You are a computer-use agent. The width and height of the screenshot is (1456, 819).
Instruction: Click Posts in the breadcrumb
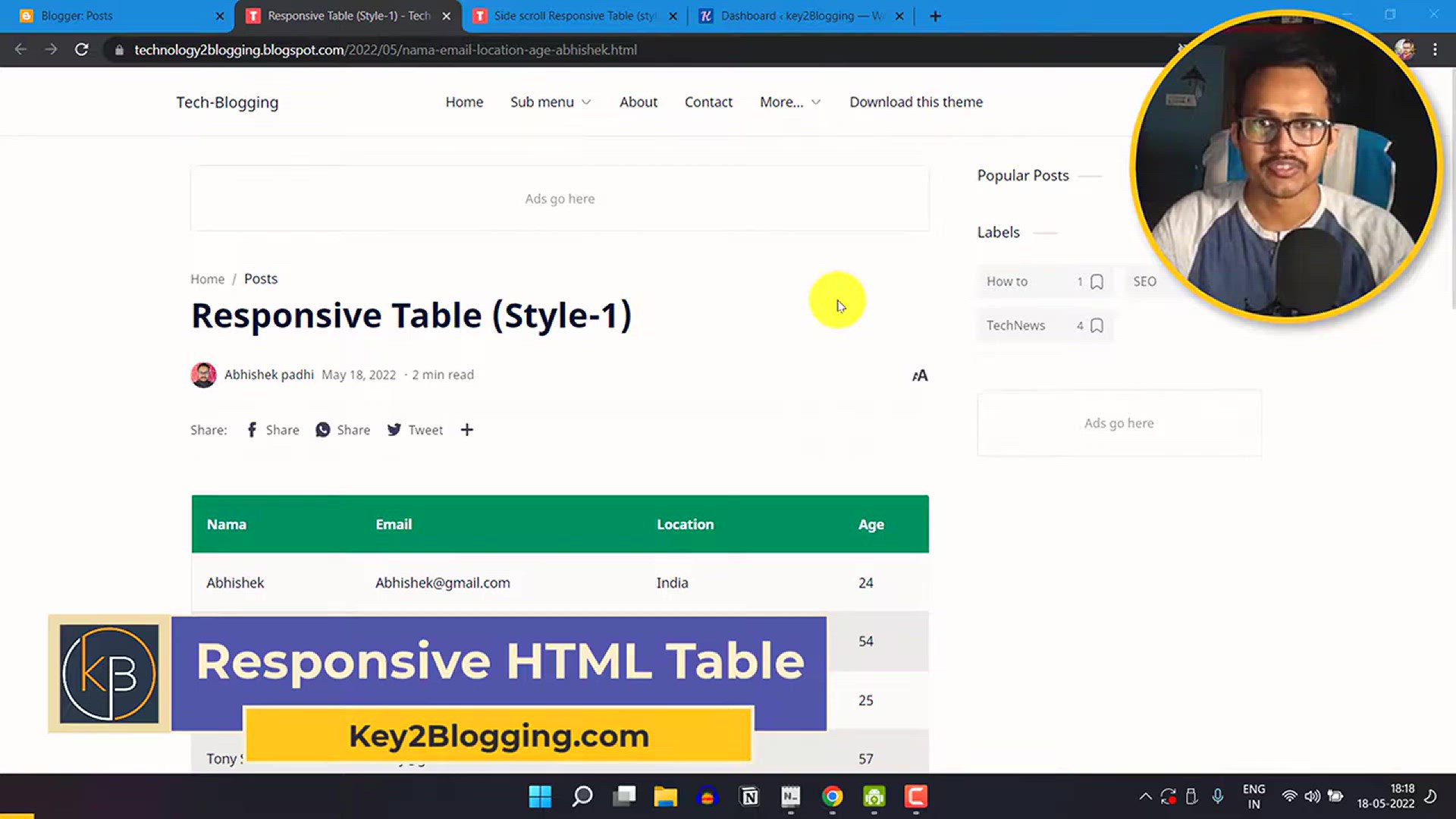(x=261, y=279)
